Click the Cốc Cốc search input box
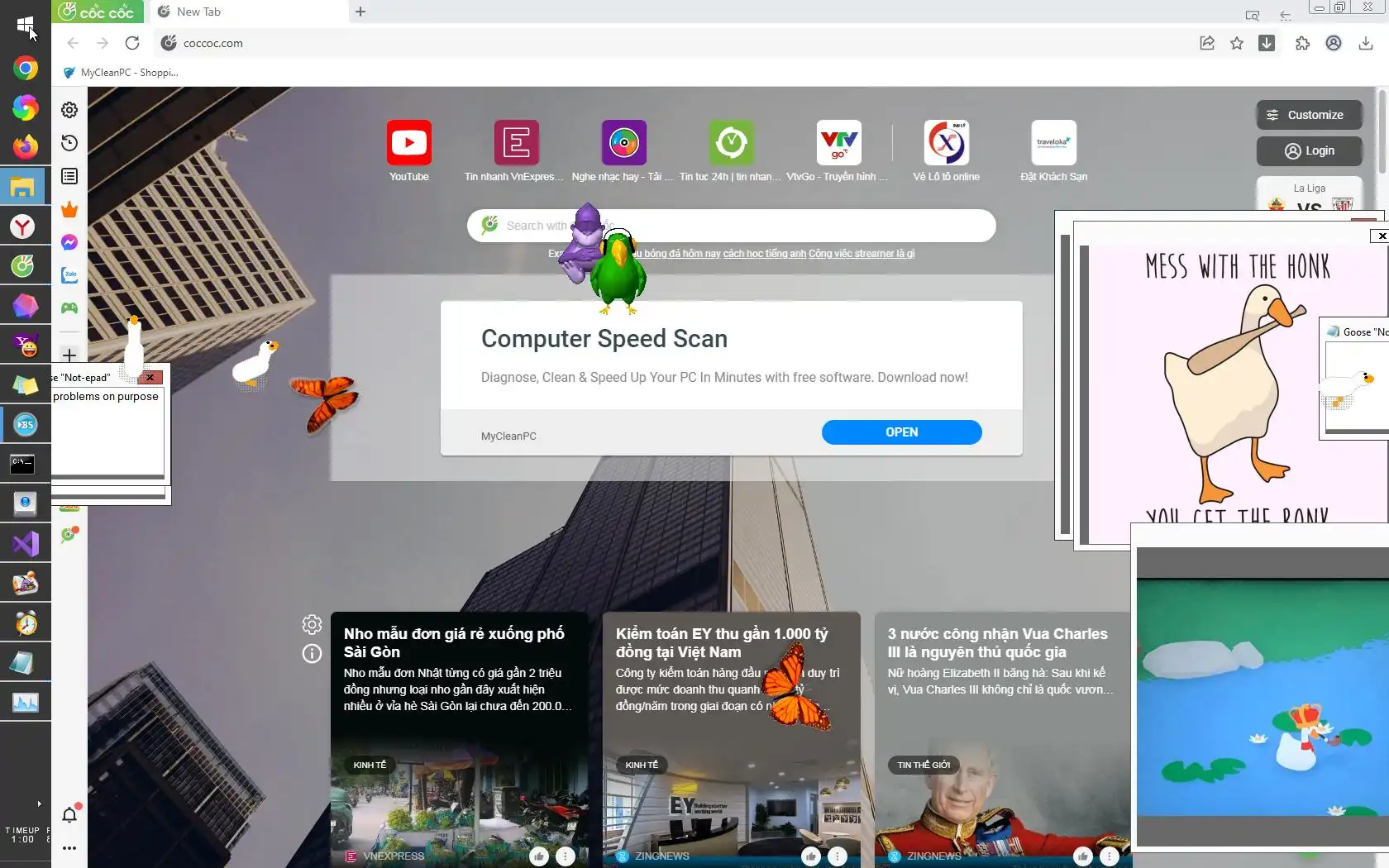 [x=731, y=226]
